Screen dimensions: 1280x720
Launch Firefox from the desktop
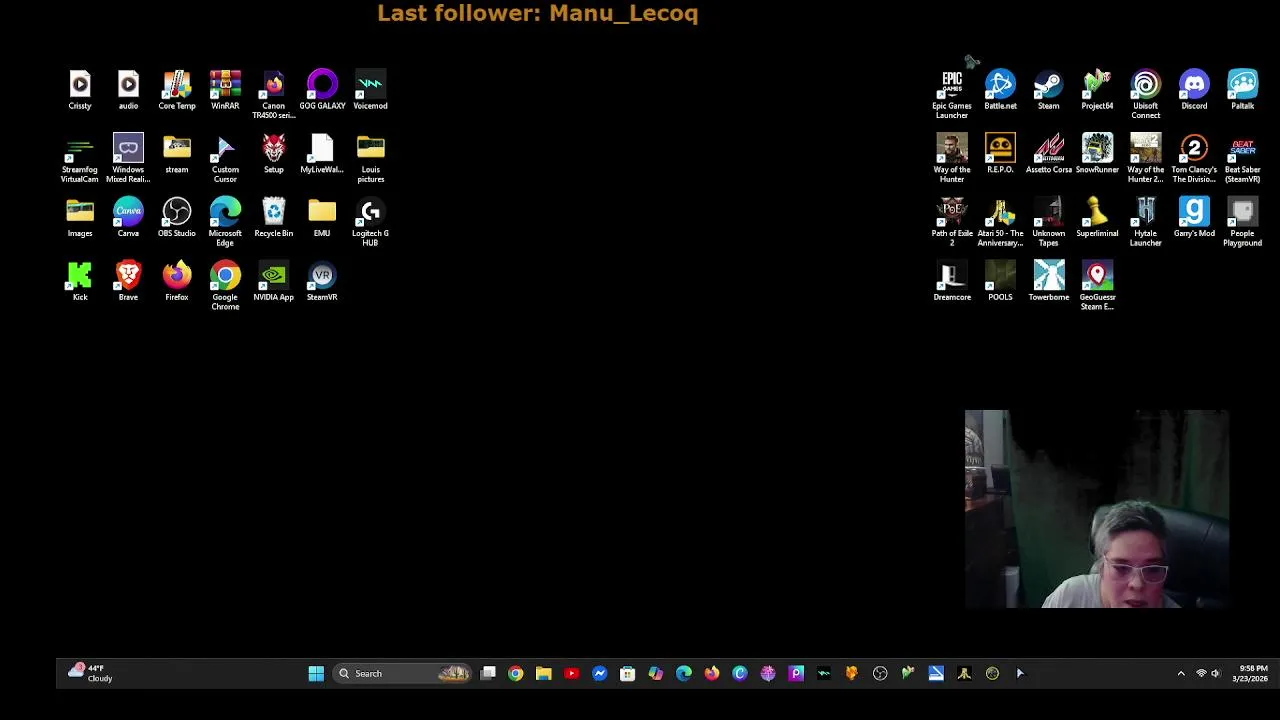(177, 282)
